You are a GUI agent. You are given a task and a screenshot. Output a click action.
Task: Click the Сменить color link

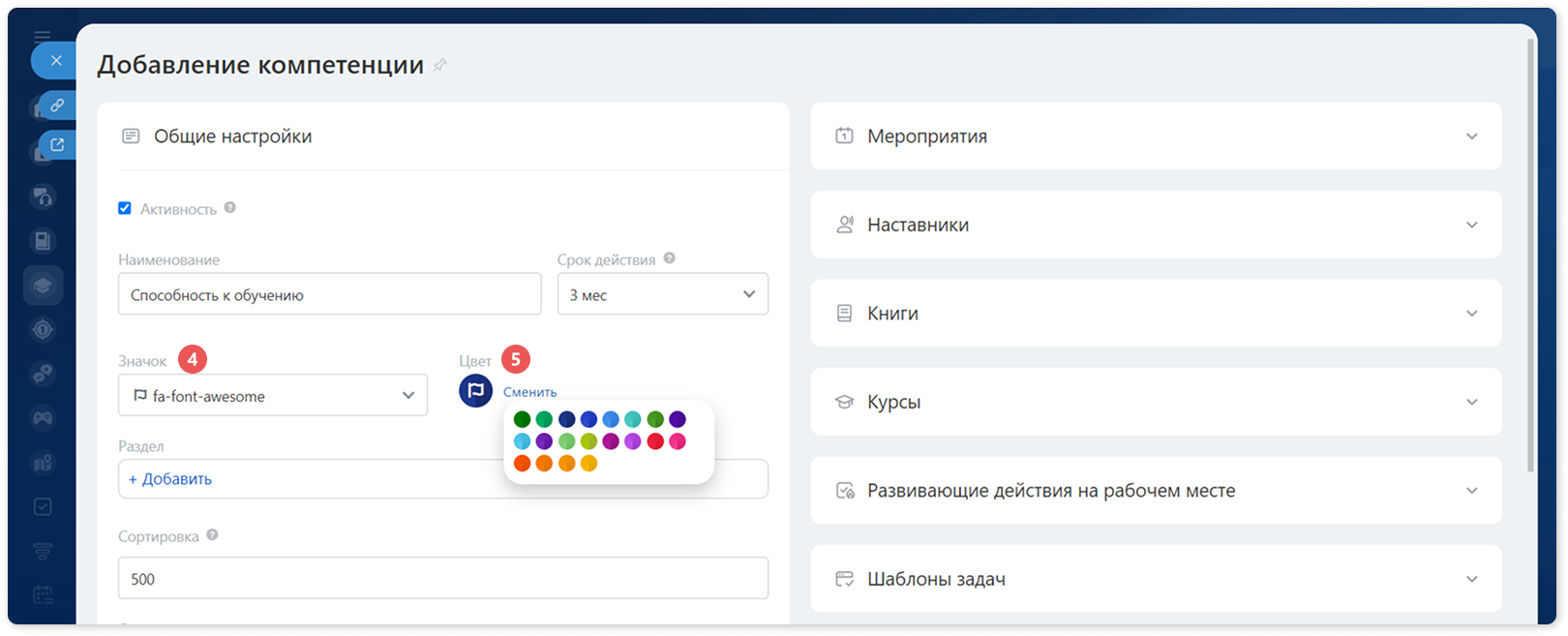click(x=529, y=392)
